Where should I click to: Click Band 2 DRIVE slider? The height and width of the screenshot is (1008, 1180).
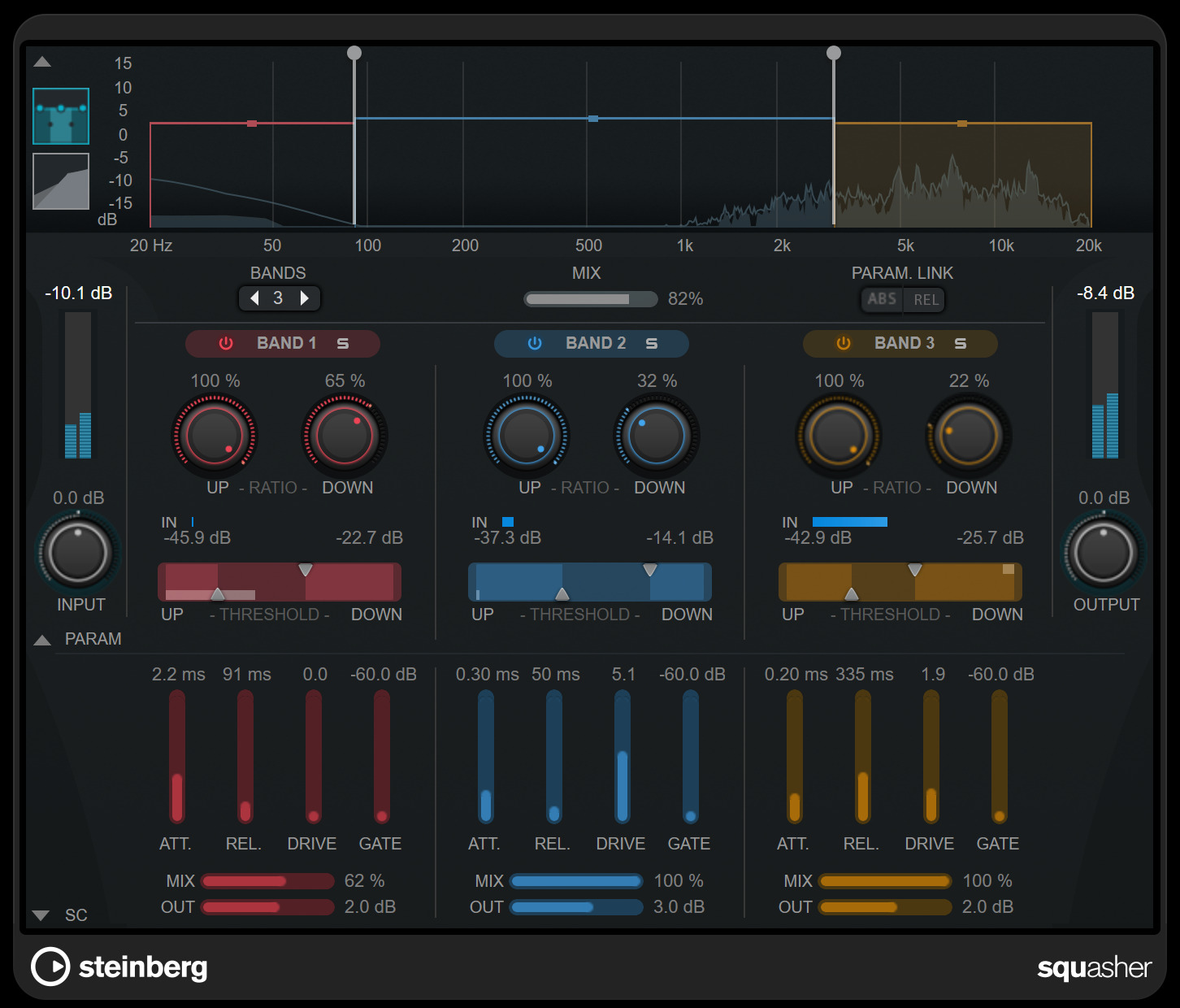point(623,757)
